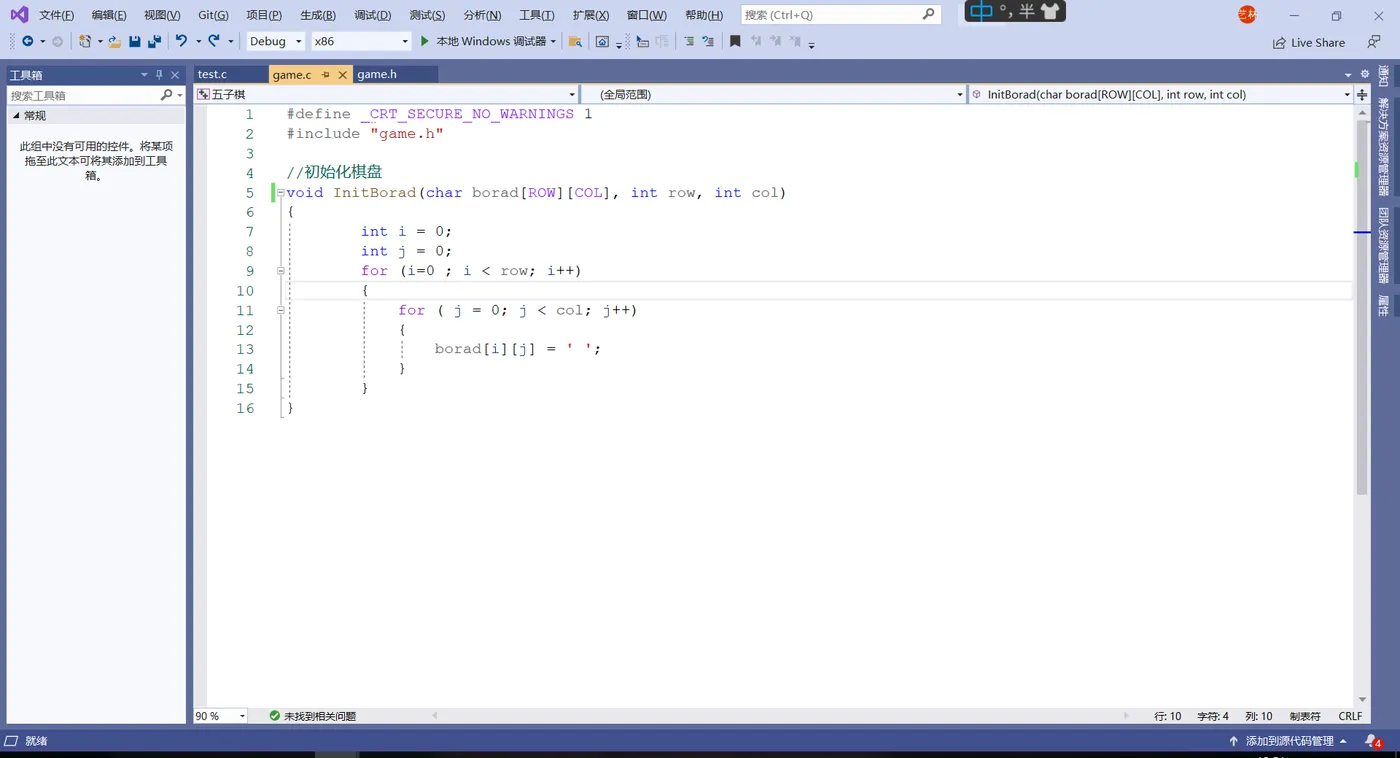1400x758 pixels.
Task: Collapse the outer for loop at line 9
Action: tap(281, 271)
